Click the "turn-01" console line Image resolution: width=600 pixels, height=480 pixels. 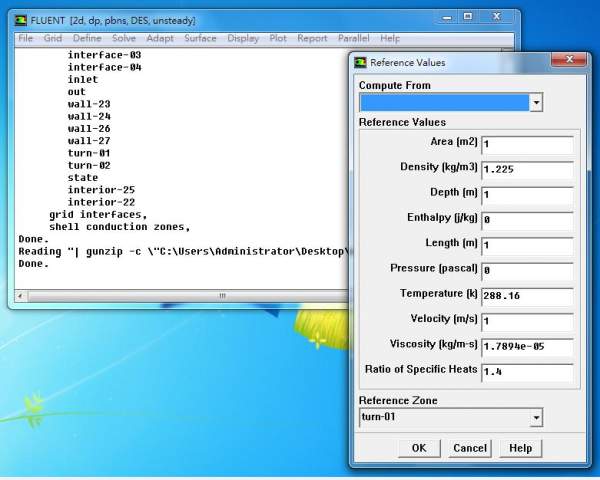(89, 153)
